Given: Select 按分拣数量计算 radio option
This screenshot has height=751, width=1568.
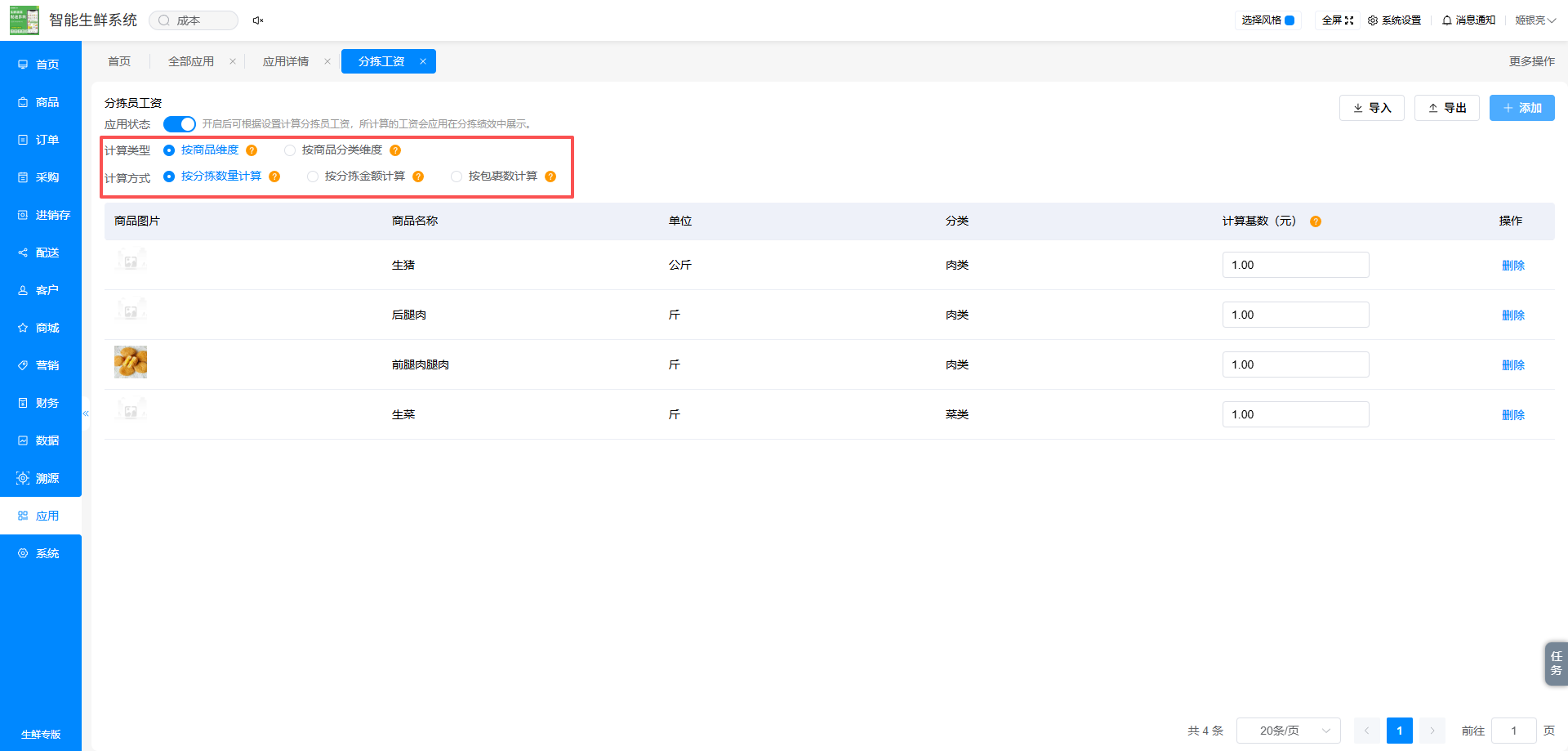Looking at the screenshot, I should (169, 177).
